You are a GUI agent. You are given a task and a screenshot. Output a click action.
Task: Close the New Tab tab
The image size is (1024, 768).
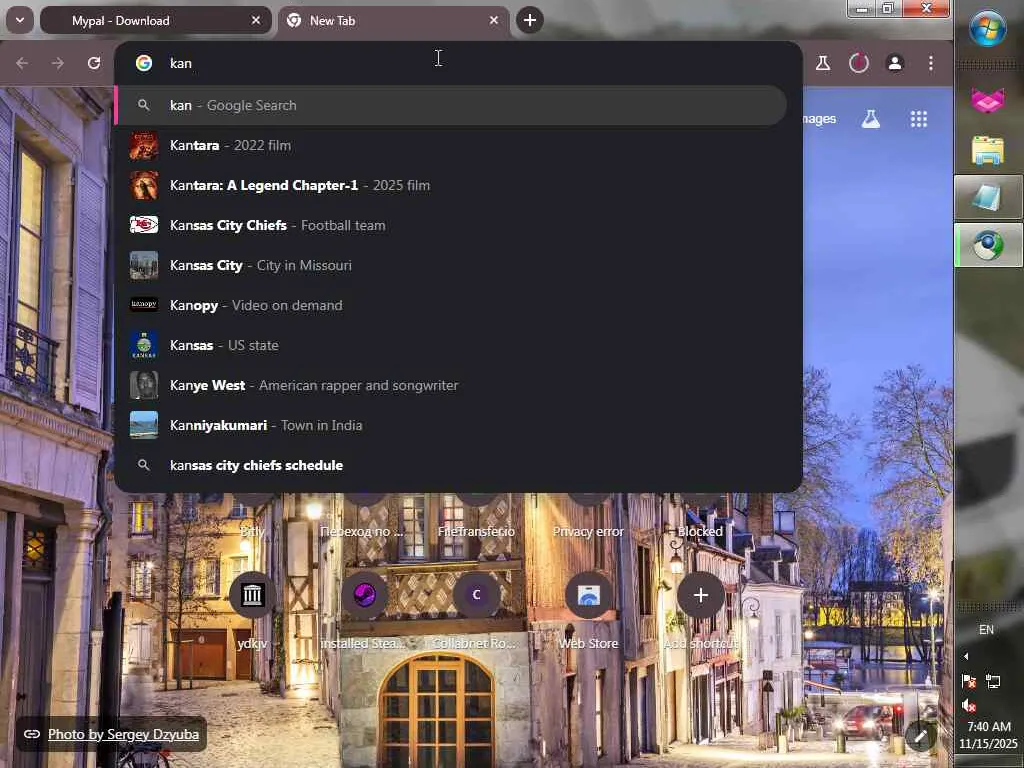pos(494,20)
